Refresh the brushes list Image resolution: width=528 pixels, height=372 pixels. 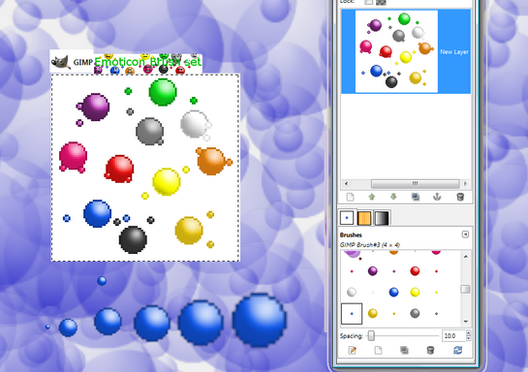point(458,350)
